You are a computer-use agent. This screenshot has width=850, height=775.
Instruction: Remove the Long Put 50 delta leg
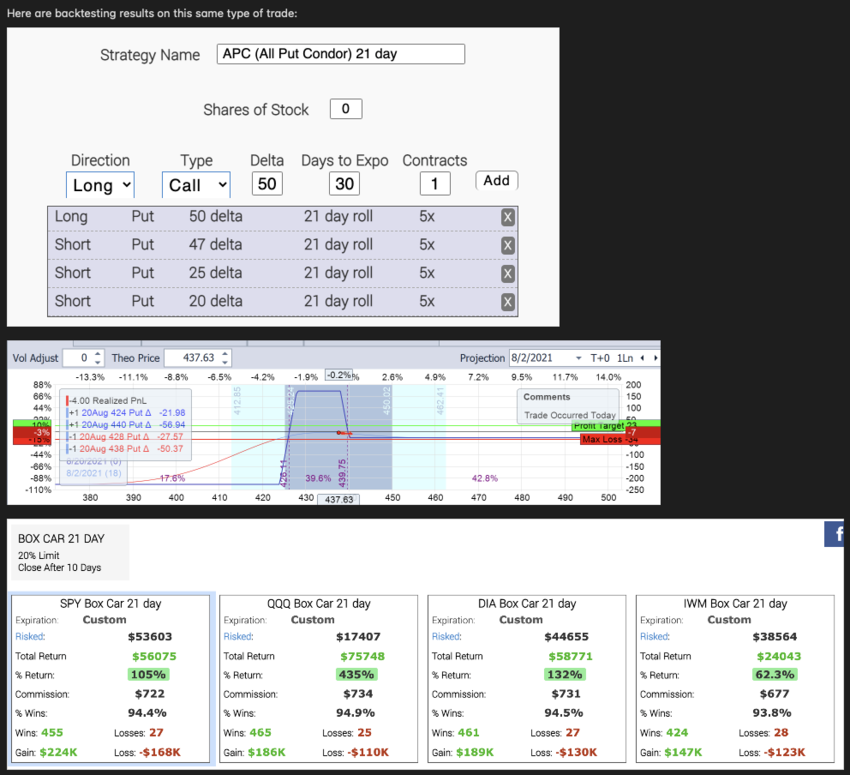[x=507, y=217]
